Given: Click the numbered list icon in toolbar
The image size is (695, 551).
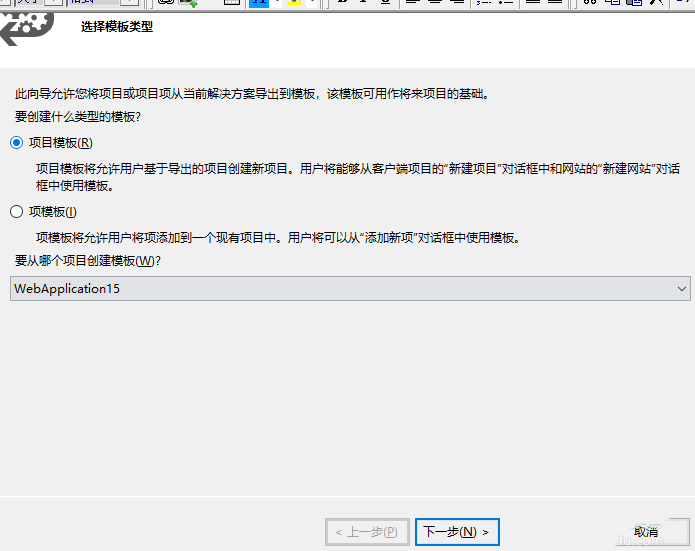Looking at the screenshot, I should tap(484, 3).
